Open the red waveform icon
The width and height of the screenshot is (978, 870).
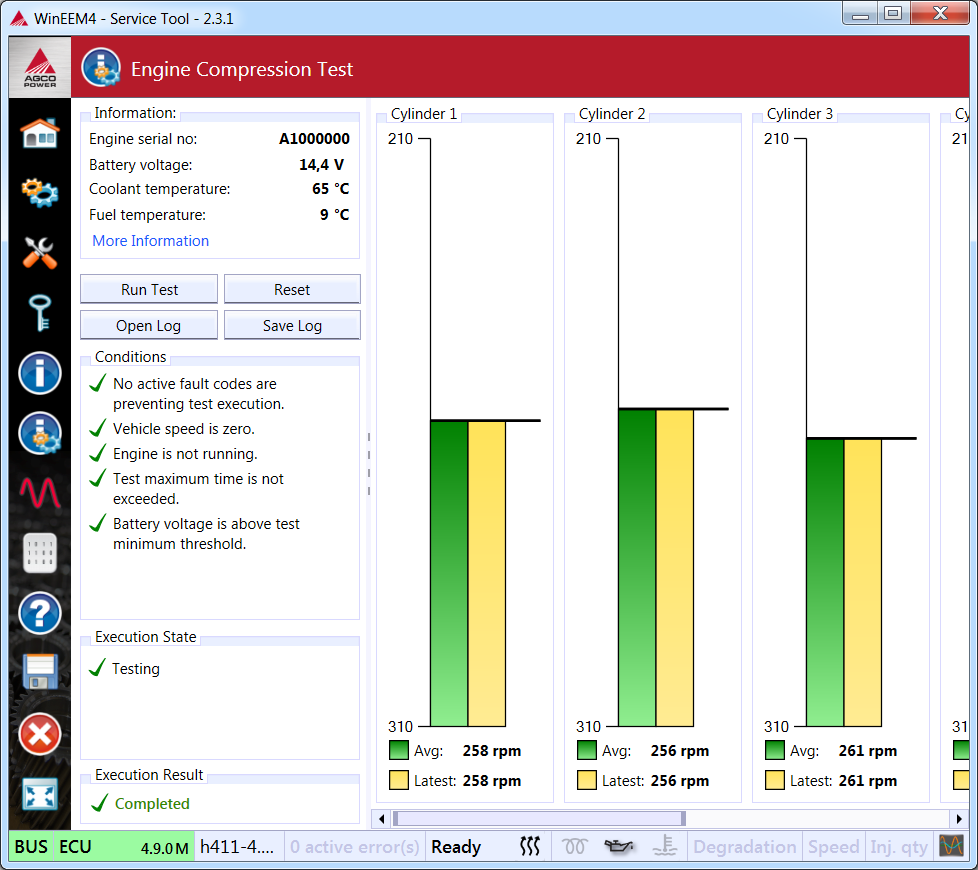pyautogui.click(x=40, y=492)
